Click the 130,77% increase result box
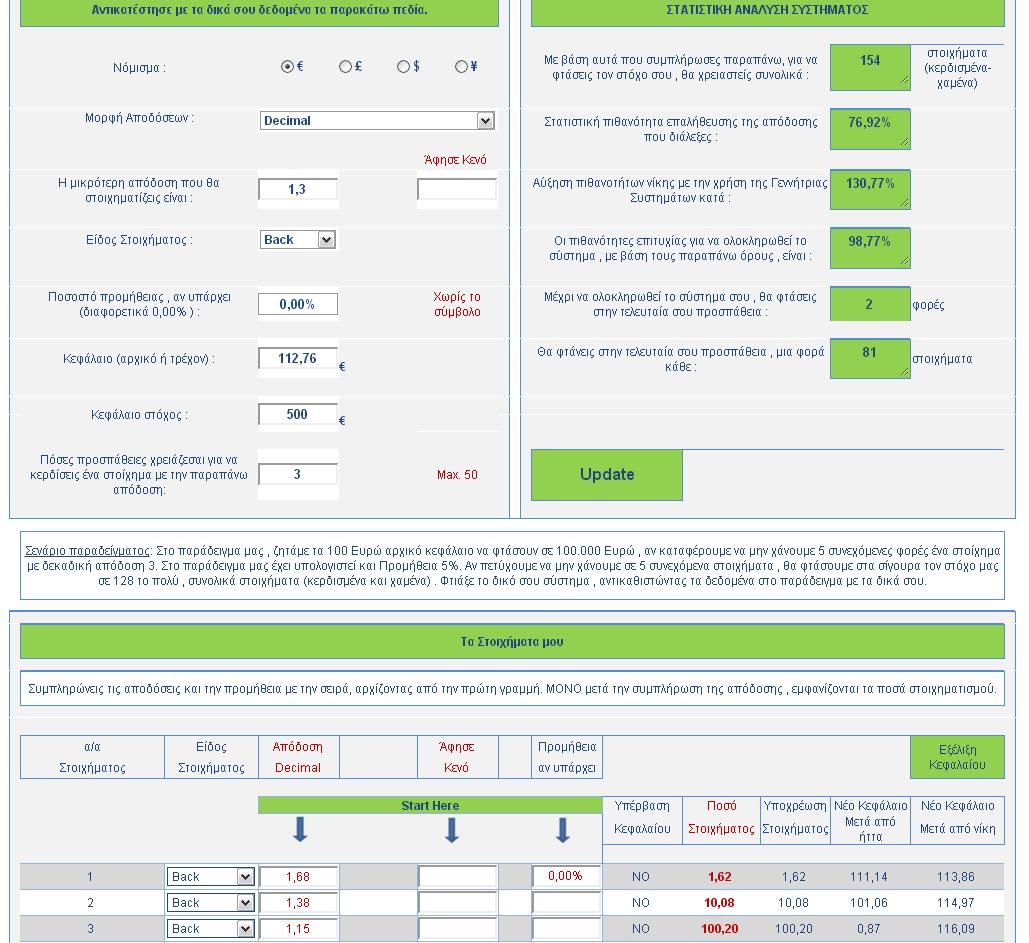Image resolution: width=1029 pixels, height=943 pixels. pyautogui.click(x=870, y=190)
